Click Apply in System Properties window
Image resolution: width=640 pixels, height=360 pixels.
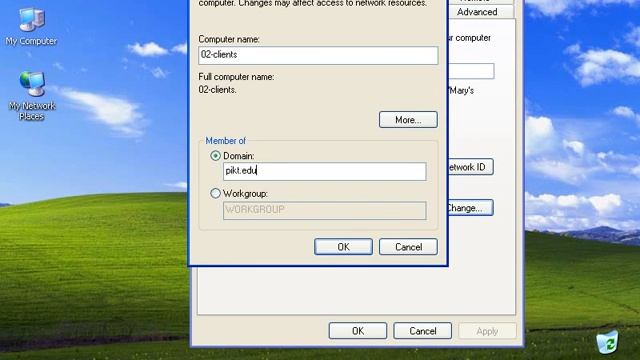487,331
